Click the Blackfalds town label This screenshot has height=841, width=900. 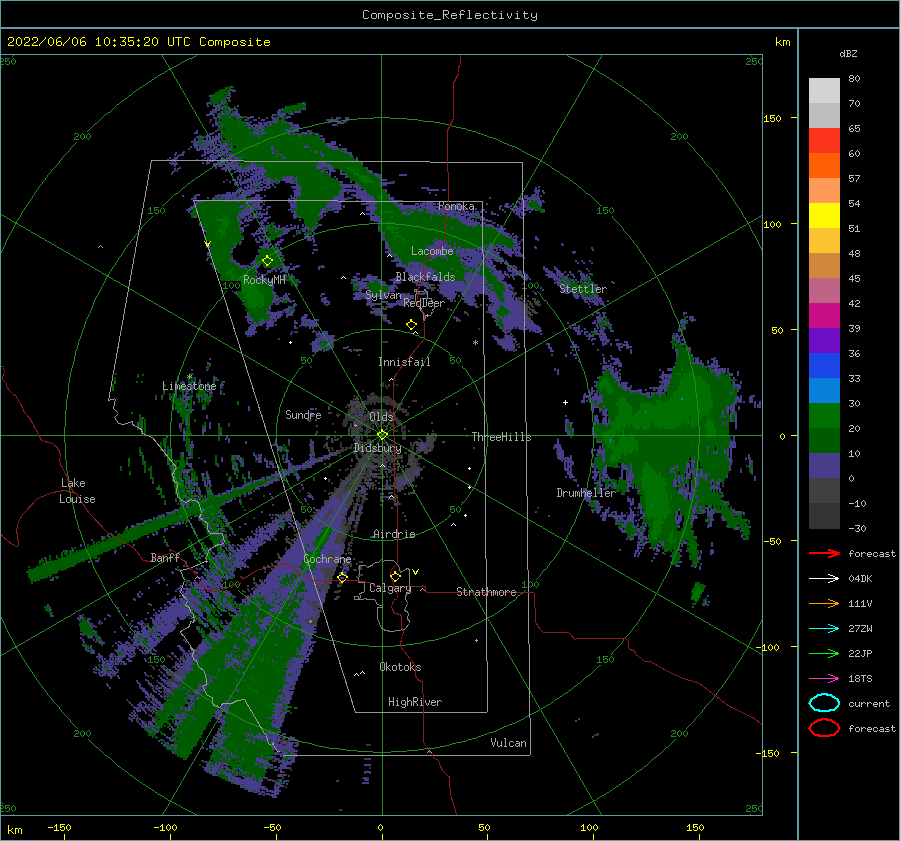pyautogui.click(x=425, y=277)
